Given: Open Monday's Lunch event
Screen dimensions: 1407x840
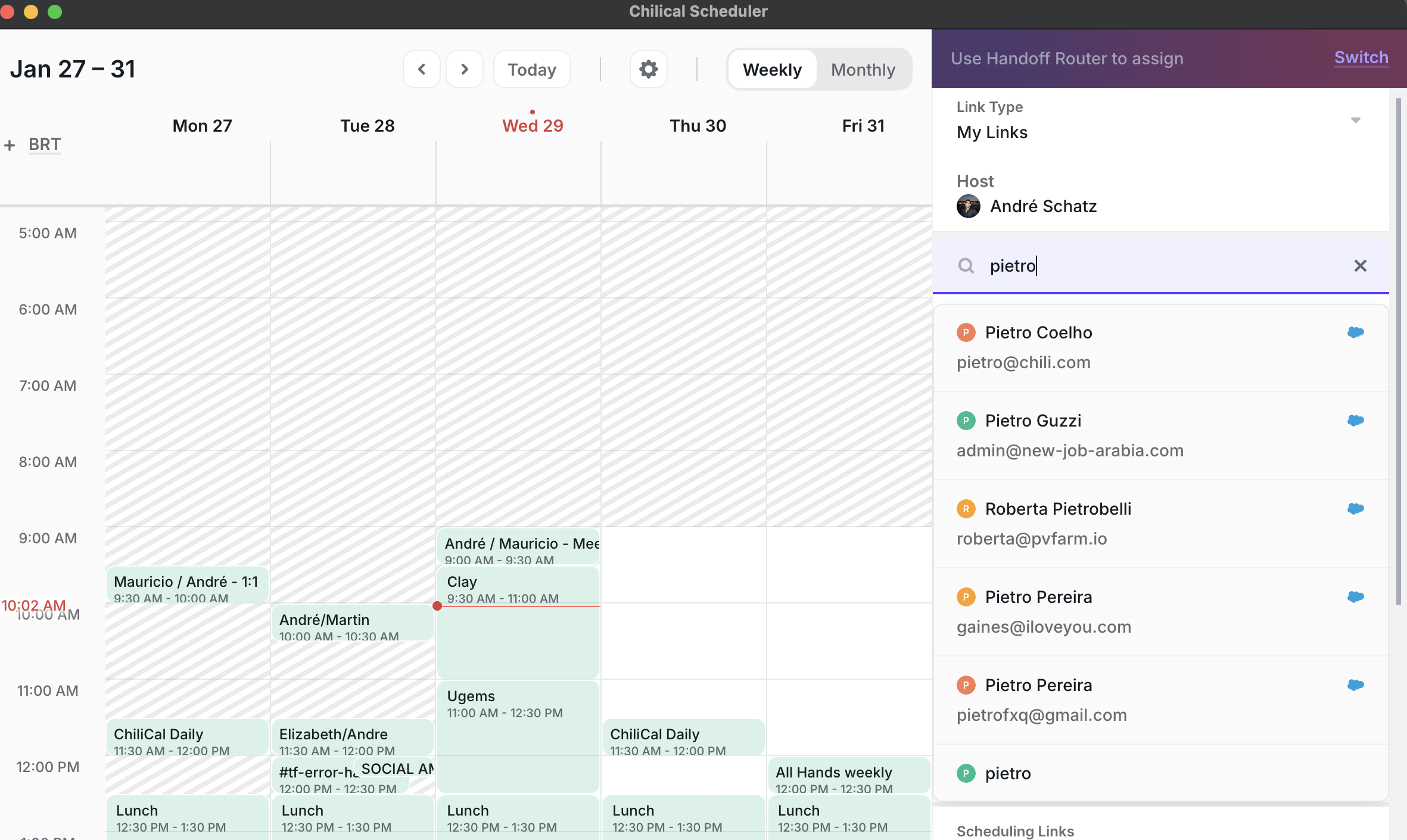Looking at the screenshot, I should coord(187,817).
